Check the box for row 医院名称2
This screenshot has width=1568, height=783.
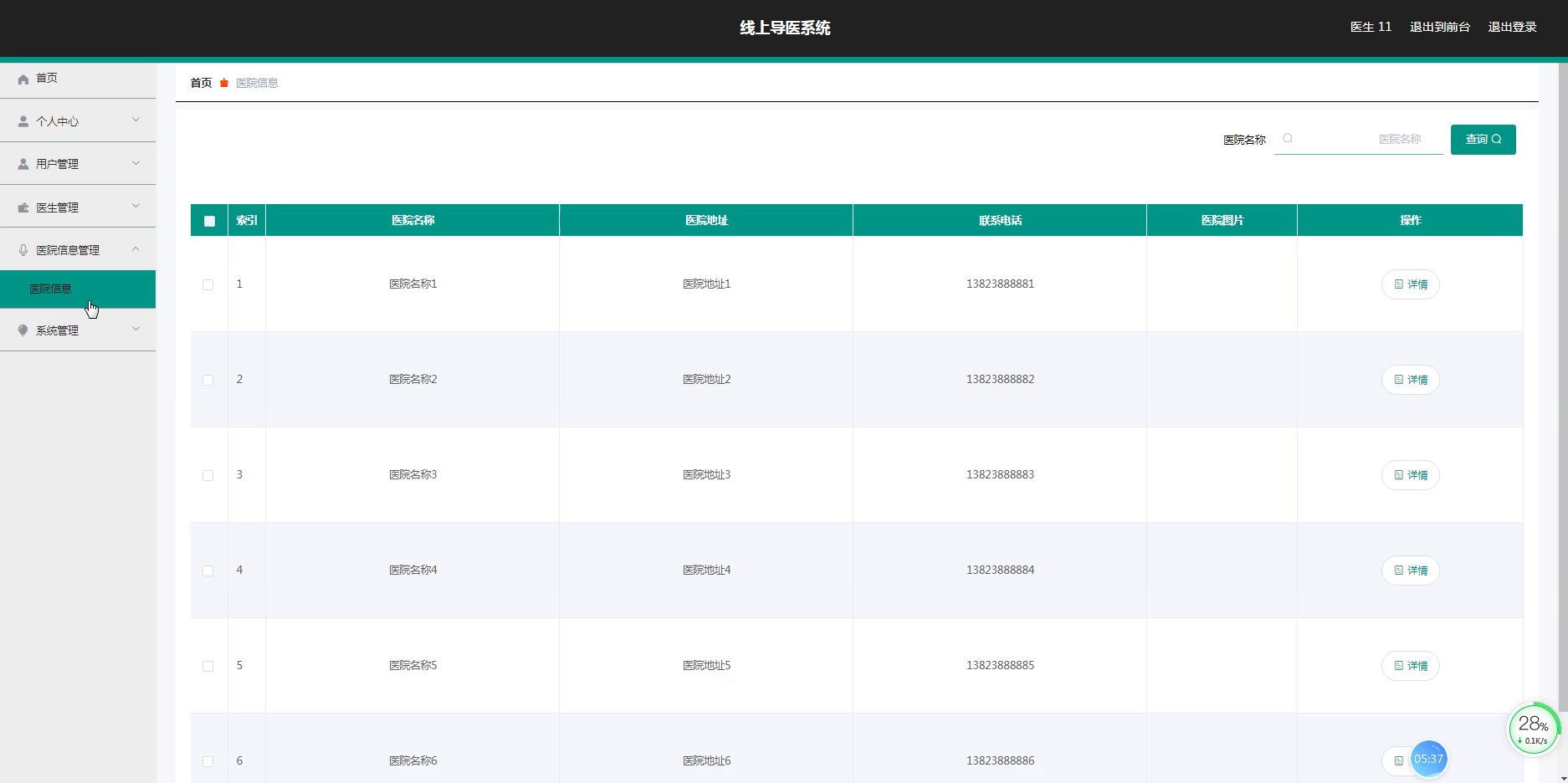208,380
